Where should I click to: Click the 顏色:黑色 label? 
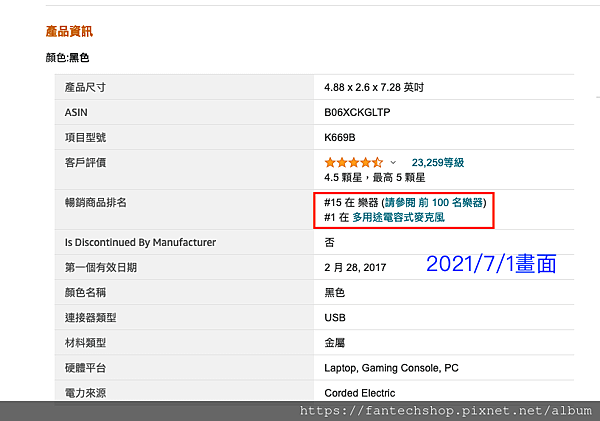point(67,58)
